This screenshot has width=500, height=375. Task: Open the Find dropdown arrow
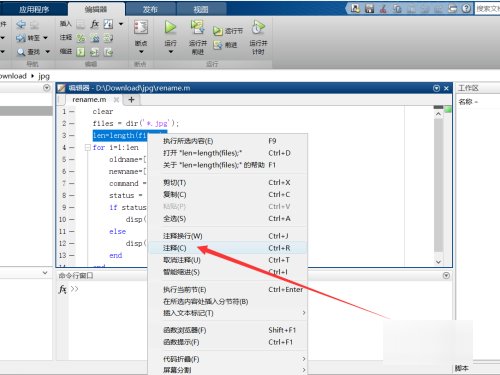coord(47,52)
